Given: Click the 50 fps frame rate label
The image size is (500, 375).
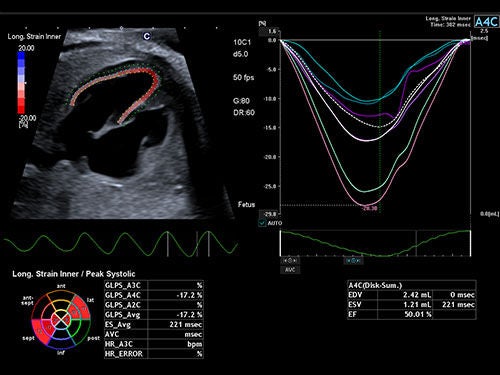Looking at the screenshot, I should (244, 77).
